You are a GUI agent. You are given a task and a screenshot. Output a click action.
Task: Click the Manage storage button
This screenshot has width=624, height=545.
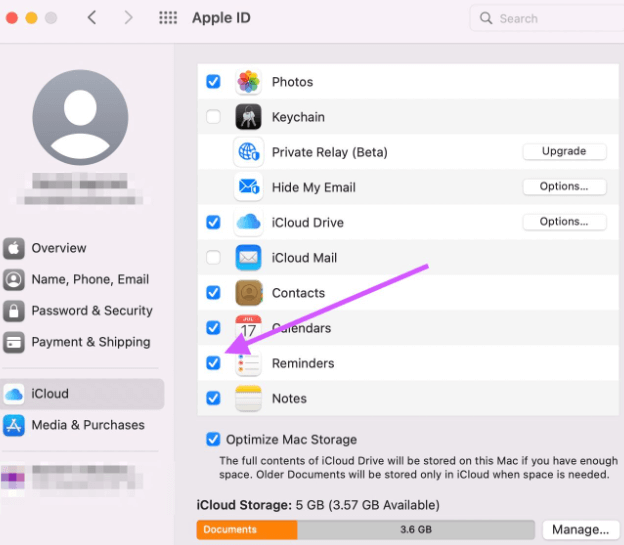point(580,529)
